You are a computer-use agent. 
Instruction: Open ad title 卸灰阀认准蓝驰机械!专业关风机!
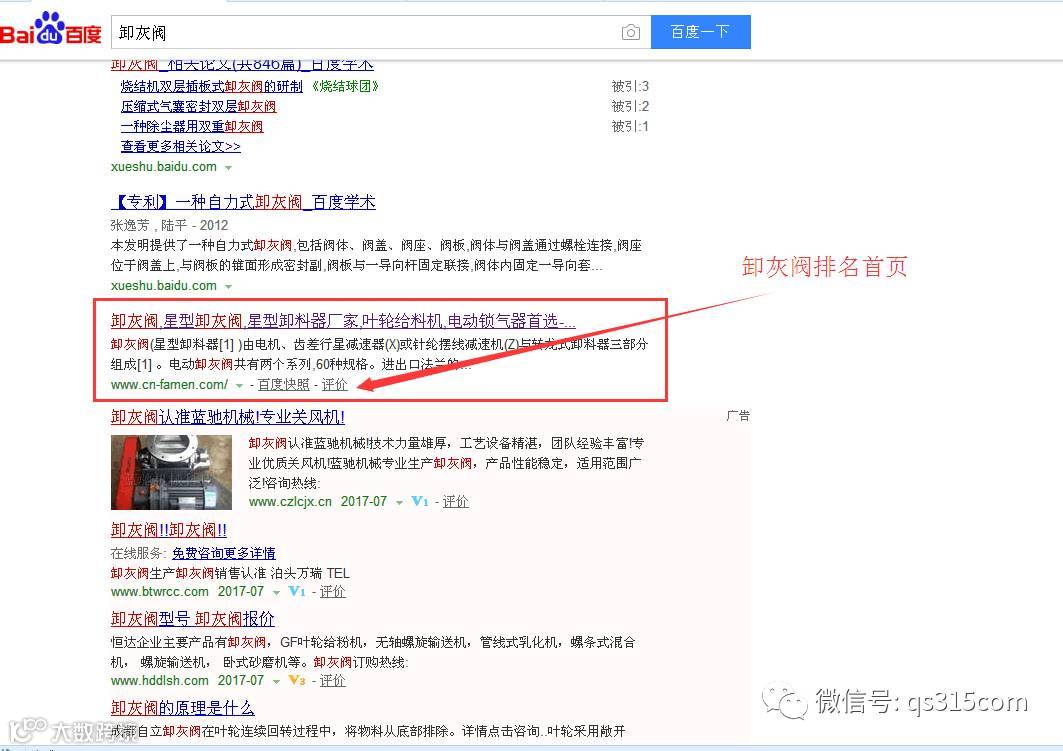tap(228, 417)
